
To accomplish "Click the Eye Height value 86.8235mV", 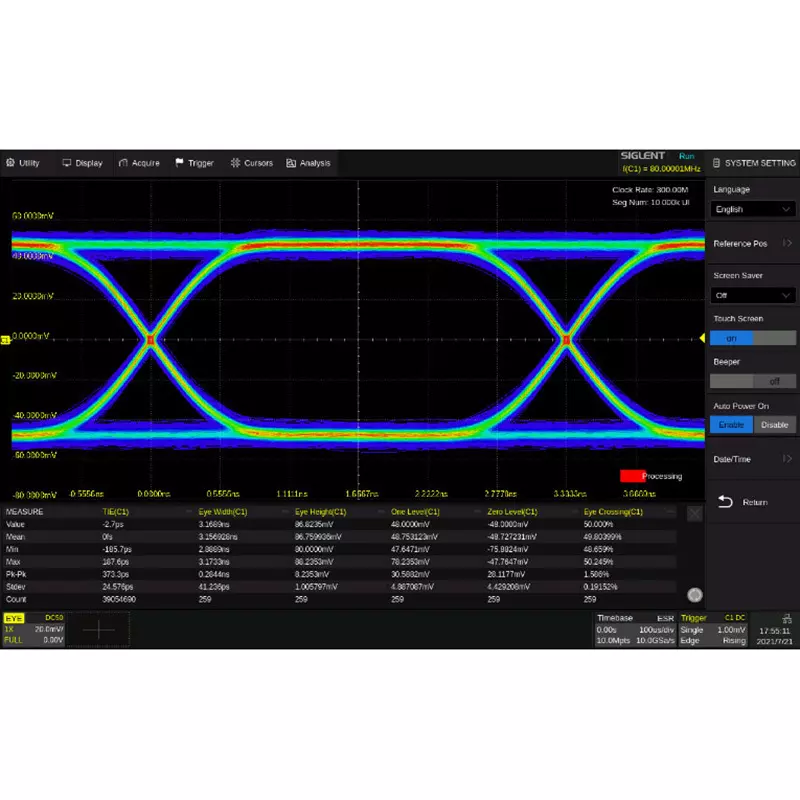I will click(314, 524).
